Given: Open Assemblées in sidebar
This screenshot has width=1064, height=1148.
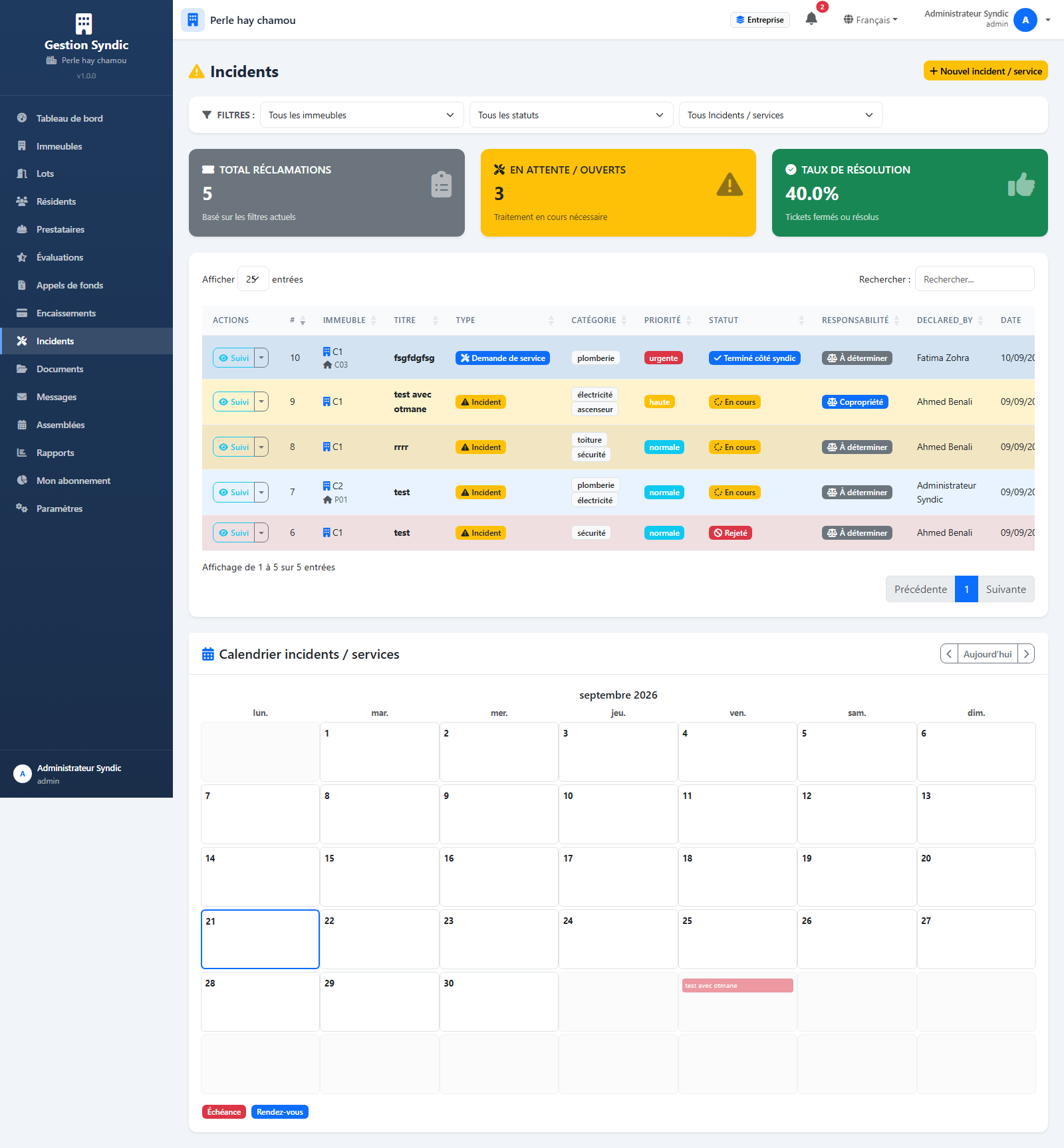Looking at the screenshot, I should click(86, 425).
